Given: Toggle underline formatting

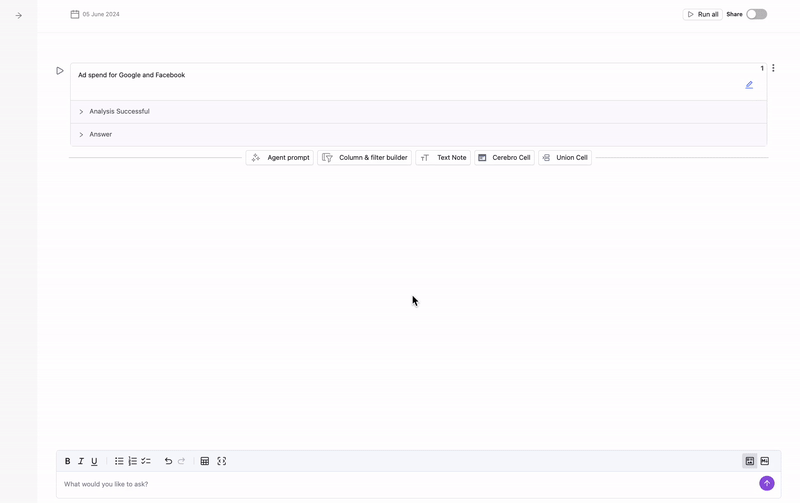Looking at the screenshot, I should [94, 461].
